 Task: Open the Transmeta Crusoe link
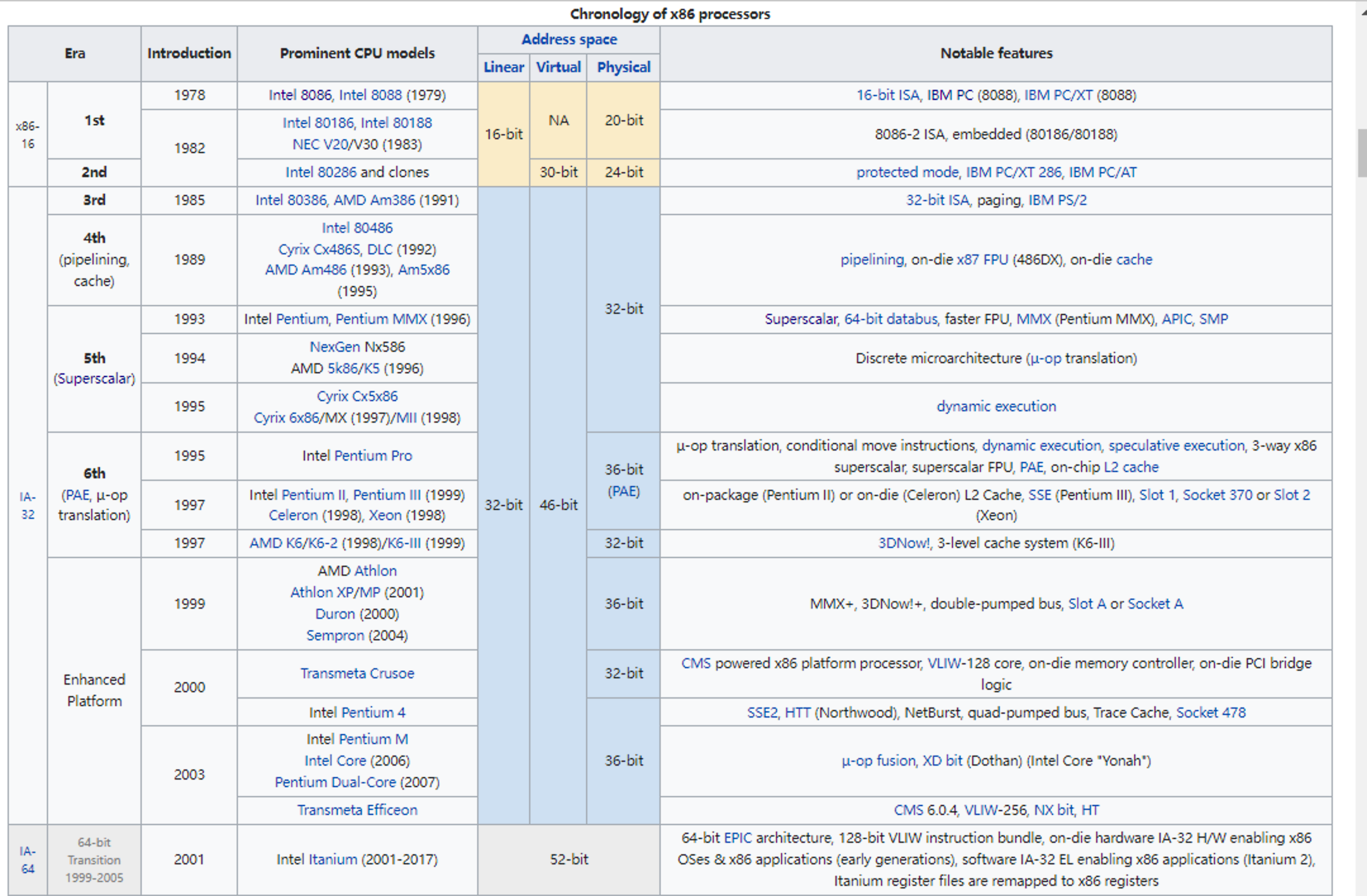357,673
